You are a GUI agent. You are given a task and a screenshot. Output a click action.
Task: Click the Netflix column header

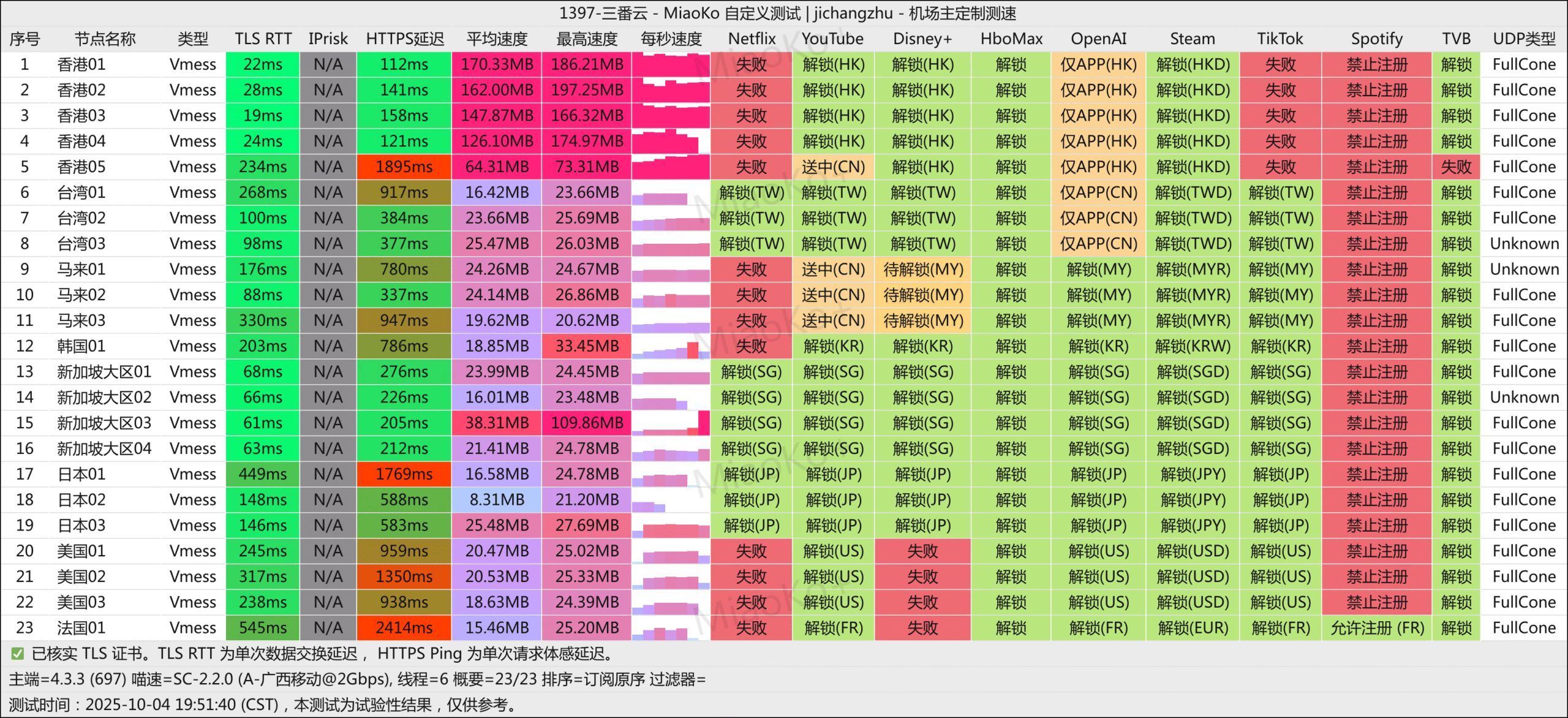click(x=752, y=39)
